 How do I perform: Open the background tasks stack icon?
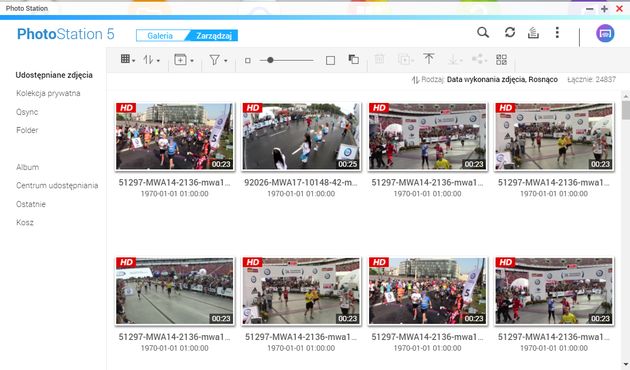(x=533, y=33)
